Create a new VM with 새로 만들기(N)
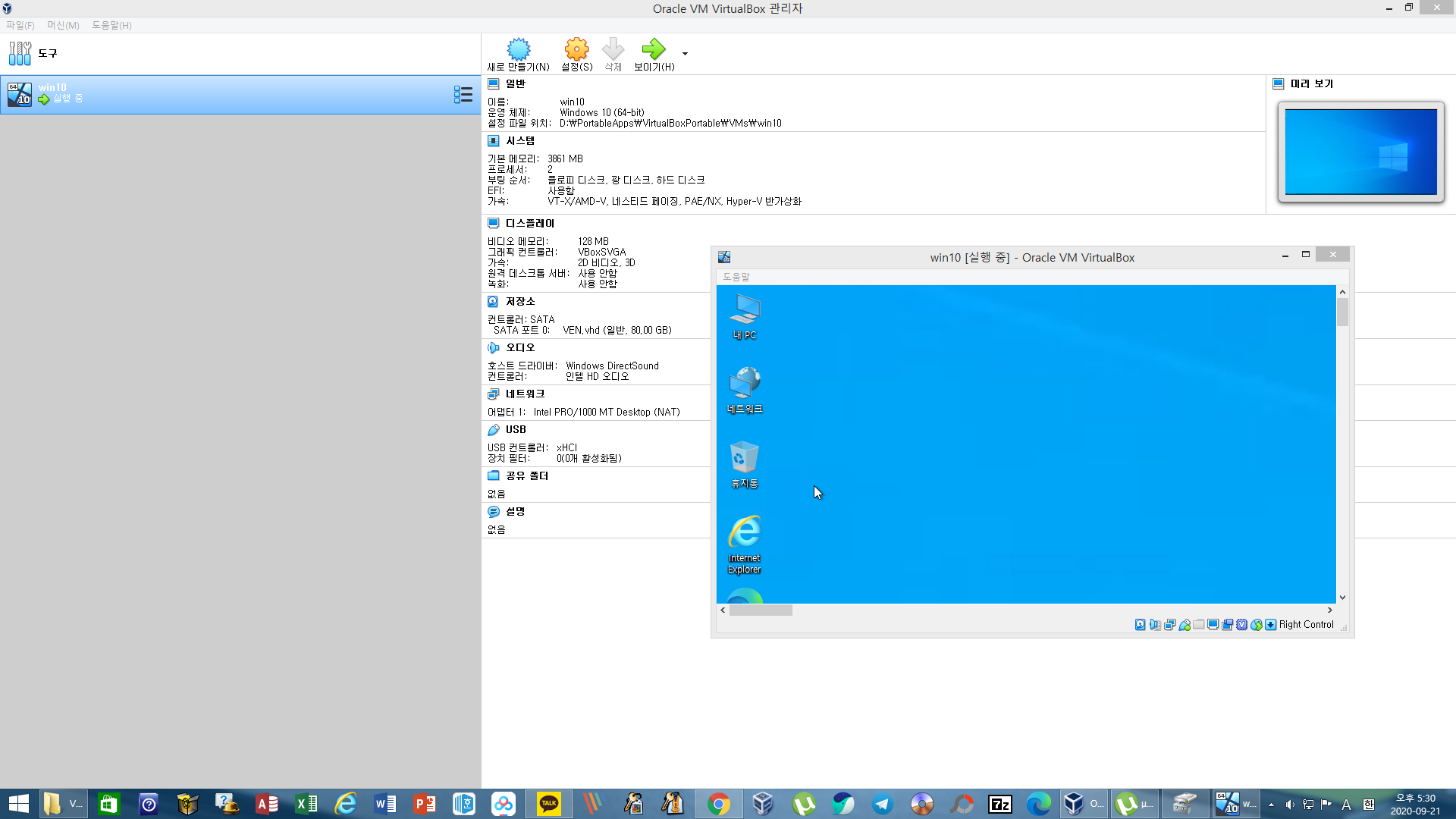Image resolution: width=1456 pixels, height=819 pixels. coord(519,55)
